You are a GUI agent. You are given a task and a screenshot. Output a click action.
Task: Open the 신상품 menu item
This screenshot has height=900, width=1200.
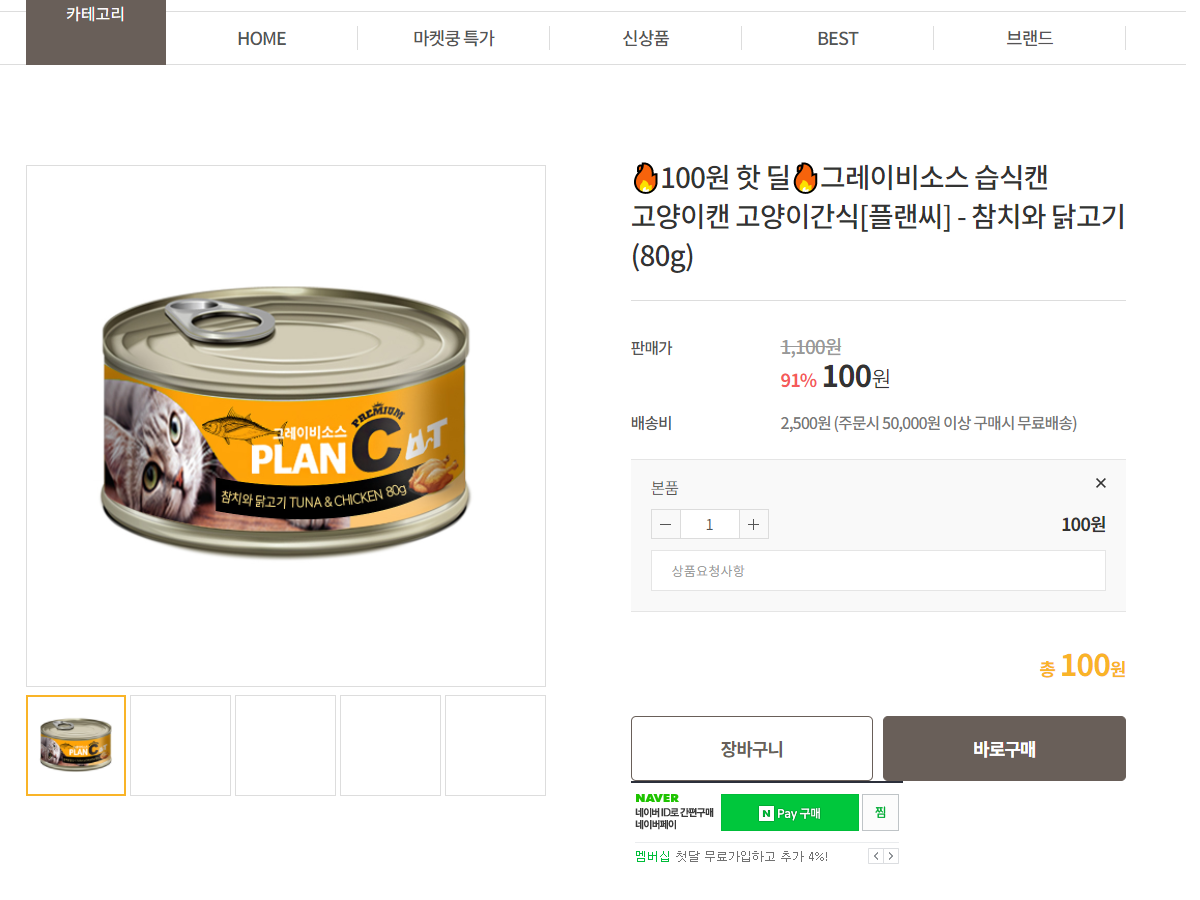(x=646, y=38)
